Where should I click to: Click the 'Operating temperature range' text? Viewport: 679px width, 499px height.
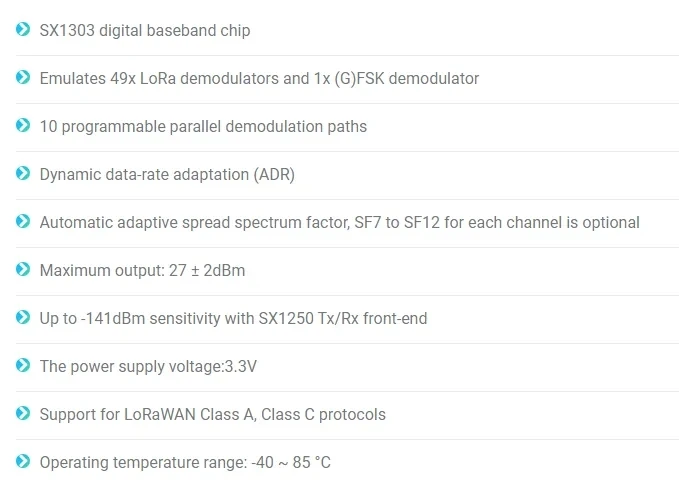pos(185,463)
